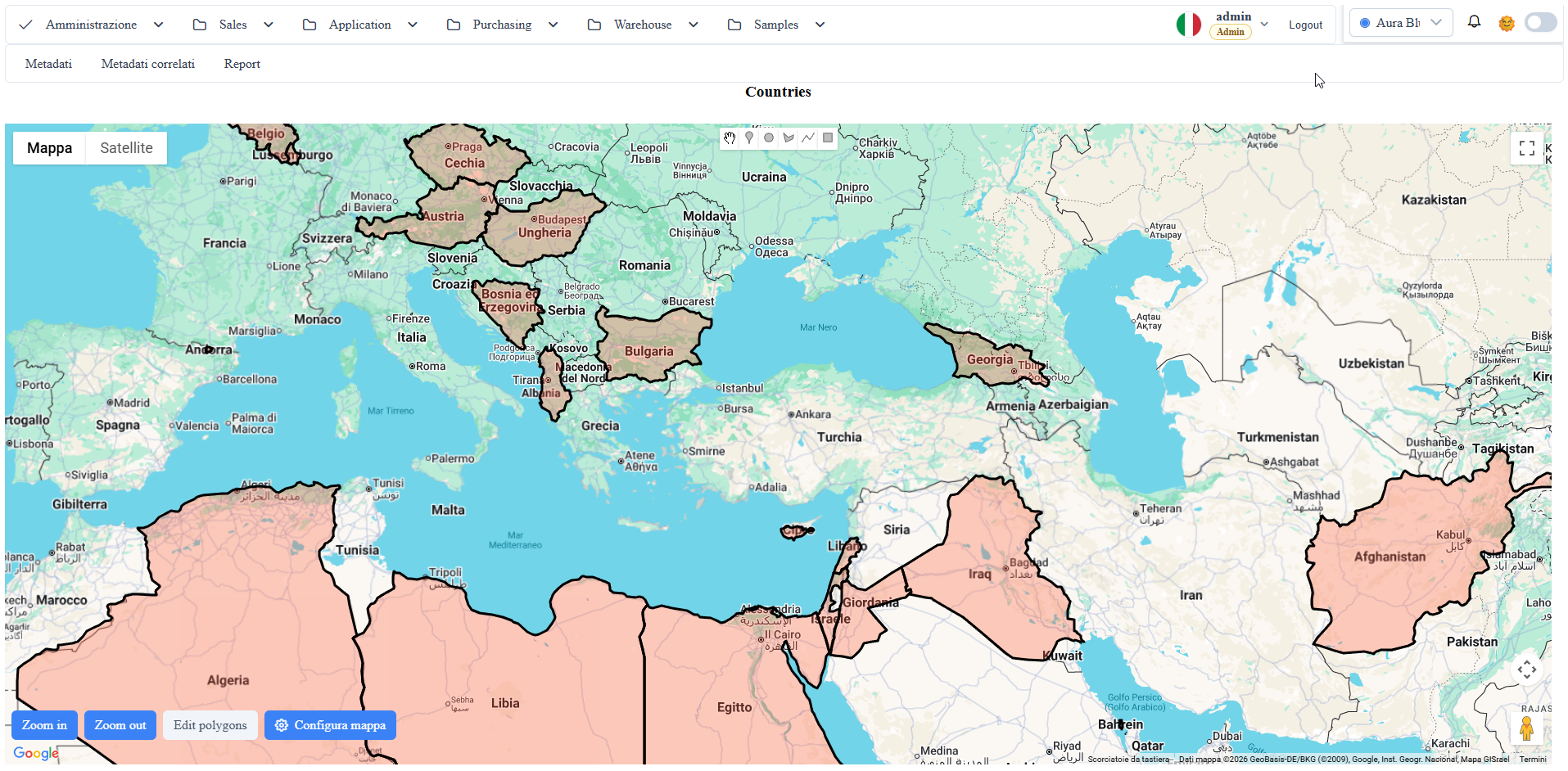Click the blue dot in theme selector

(x=1365, y=23)
